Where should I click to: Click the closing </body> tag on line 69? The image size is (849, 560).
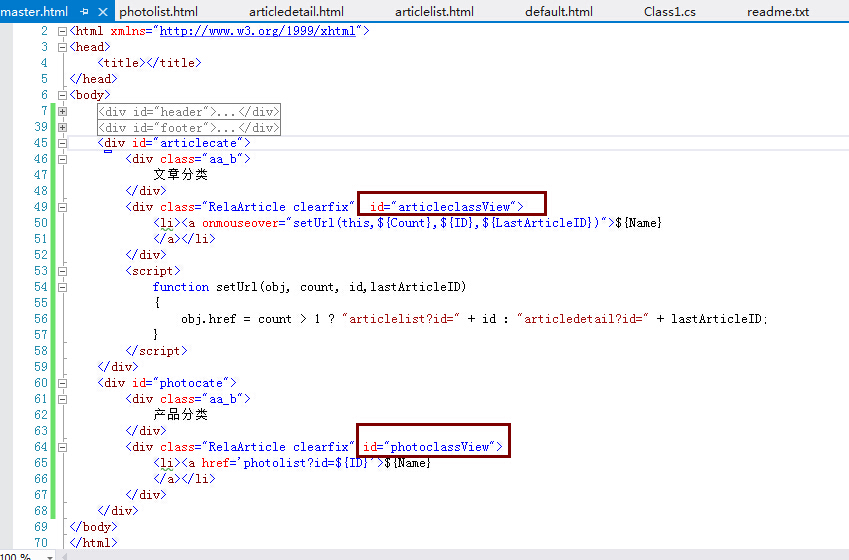93,527
